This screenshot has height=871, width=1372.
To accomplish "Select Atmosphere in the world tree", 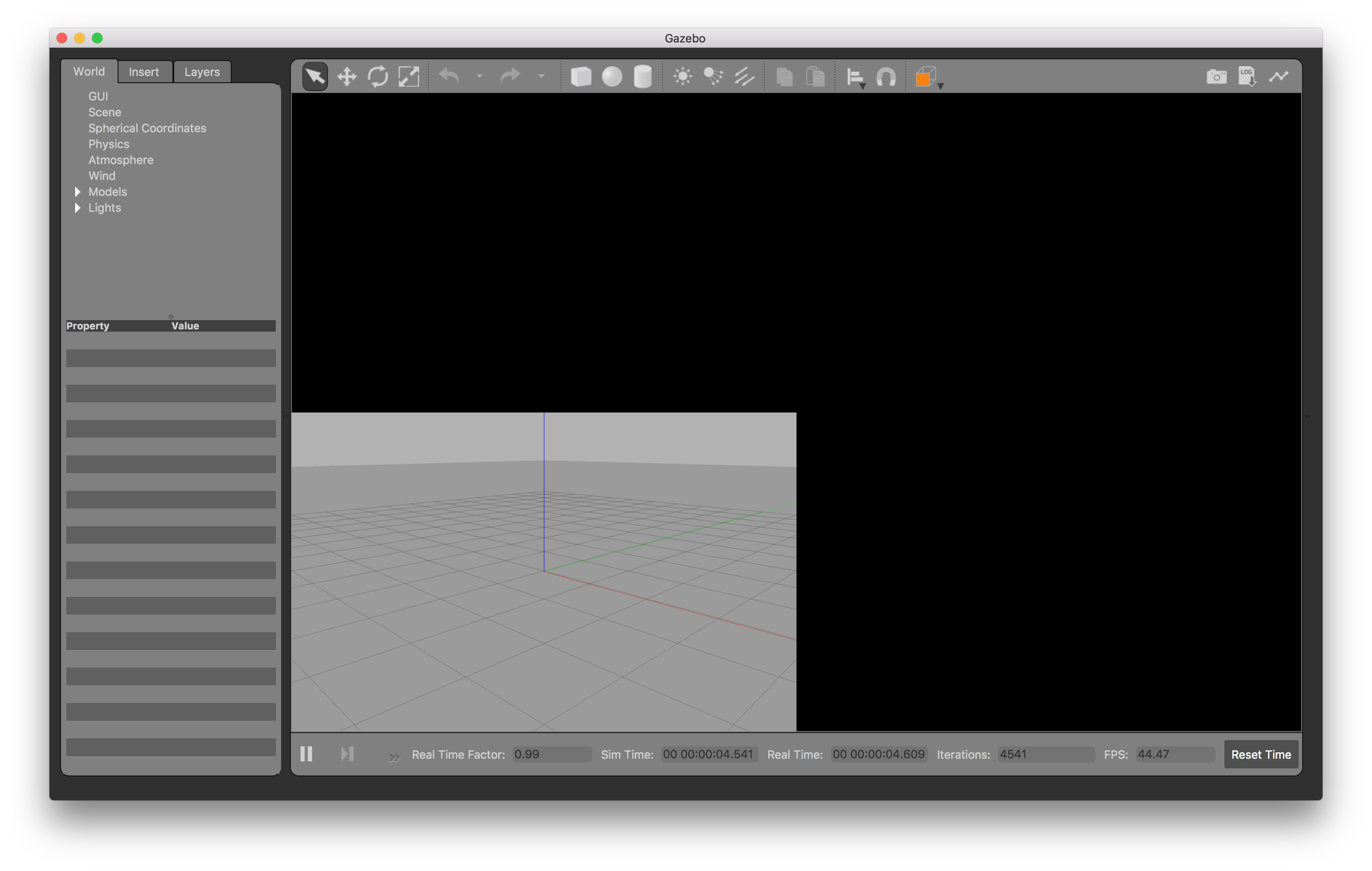I will (x=121, y=160).
